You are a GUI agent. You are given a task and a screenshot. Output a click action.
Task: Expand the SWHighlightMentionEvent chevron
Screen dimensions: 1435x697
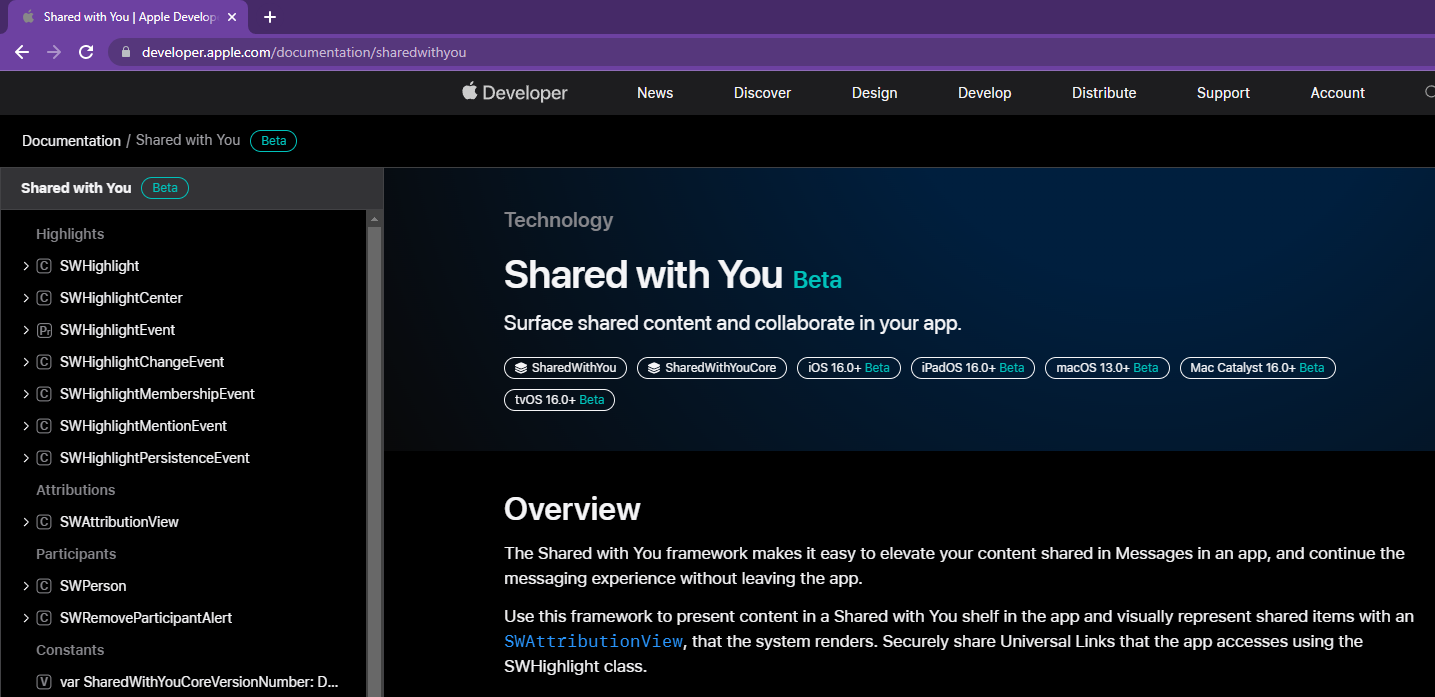pos(26,426)
